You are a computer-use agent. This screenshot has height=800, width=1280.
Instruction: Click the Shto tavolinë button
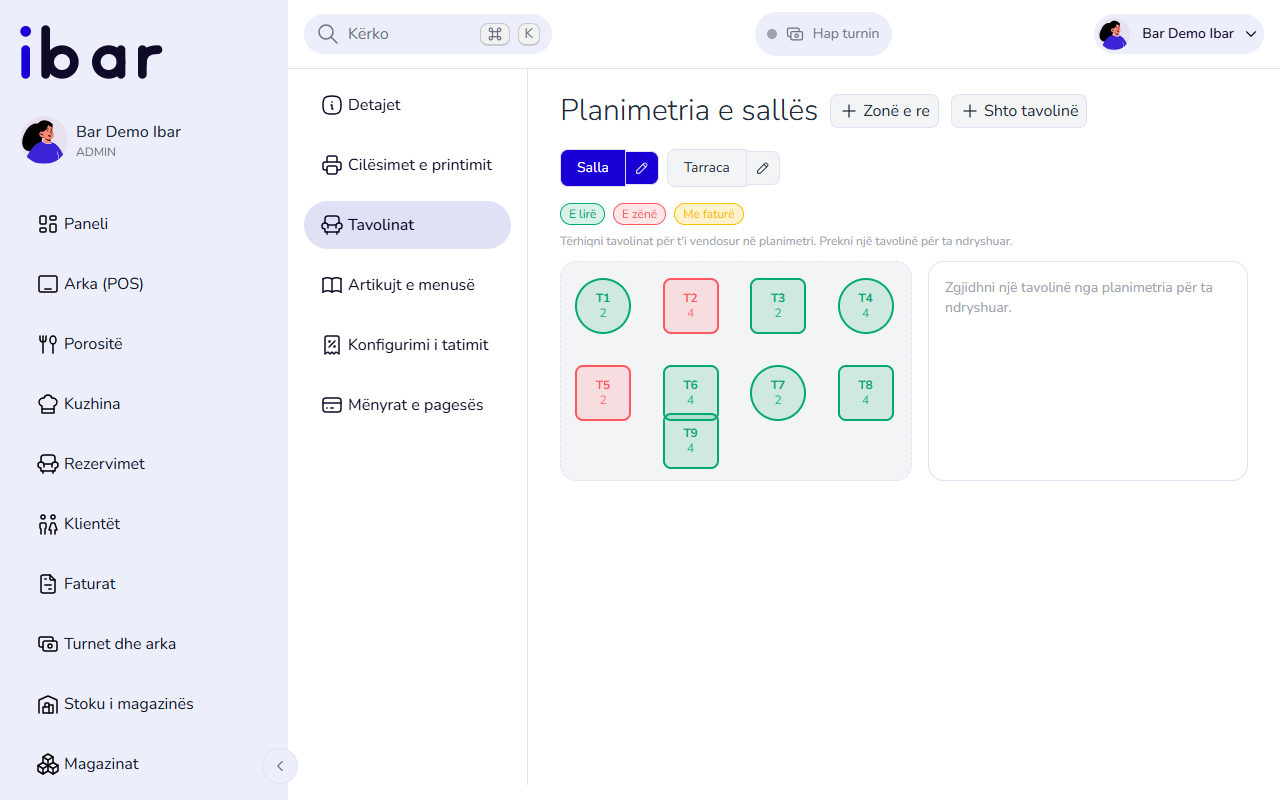point(1019,111)
